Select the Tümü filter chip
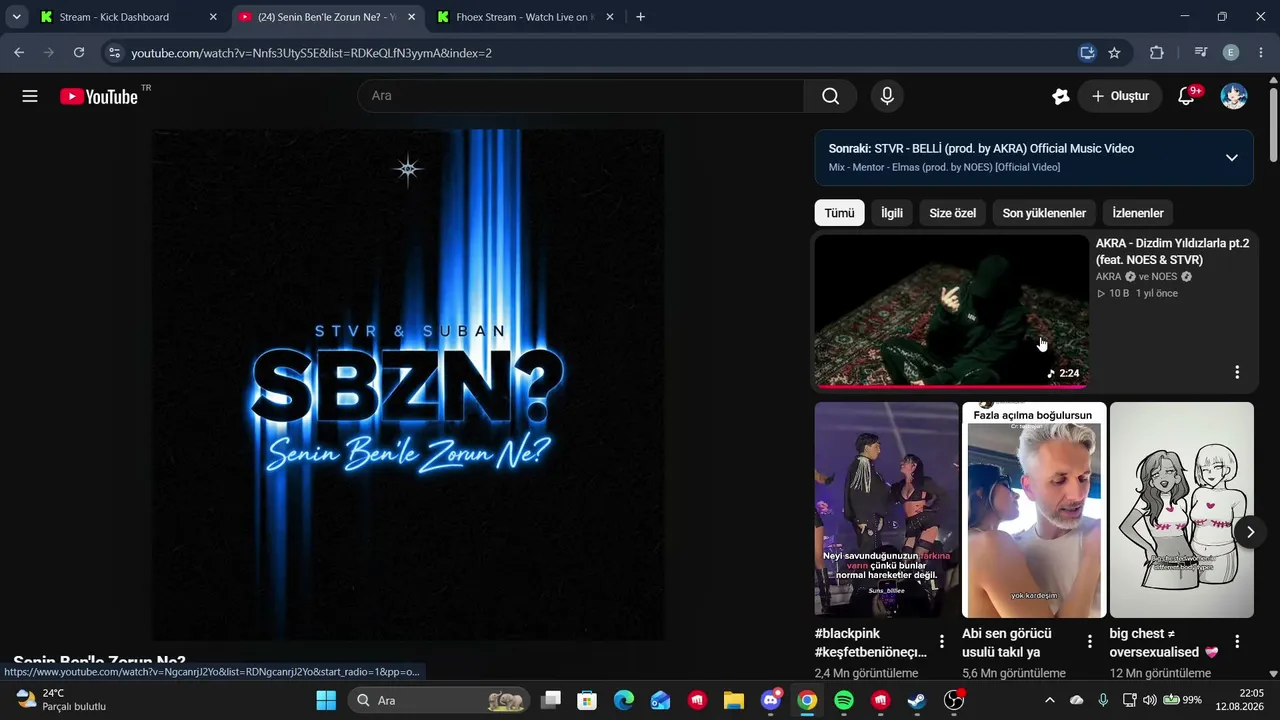 [x=840, y=213]
